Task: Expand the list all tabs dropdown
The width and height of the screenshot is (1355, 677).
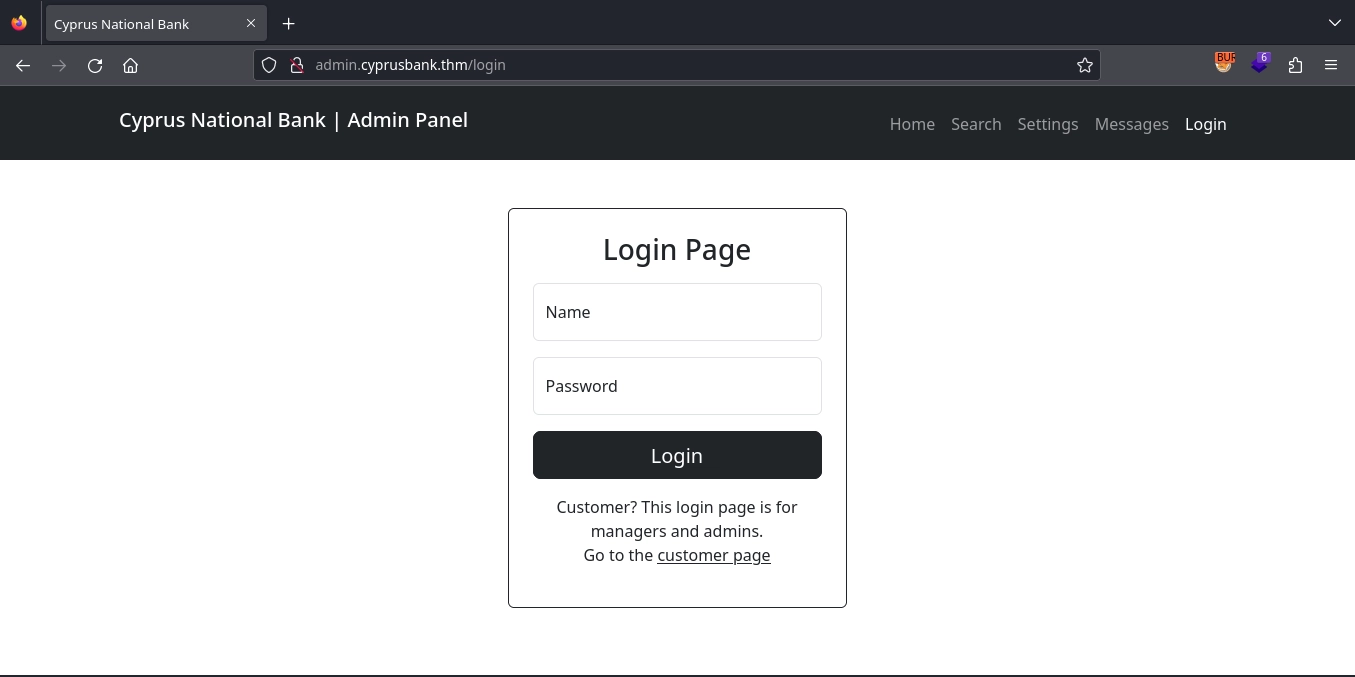Action: 1334,23
